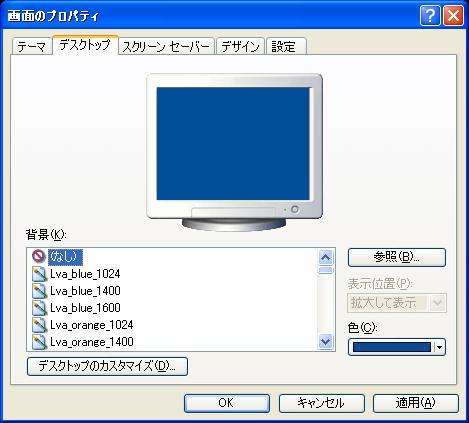The image size is (469, 423).
Task: Pick the Lva_blue_1600 wallpaper icon
Action: tap(39, 308)
